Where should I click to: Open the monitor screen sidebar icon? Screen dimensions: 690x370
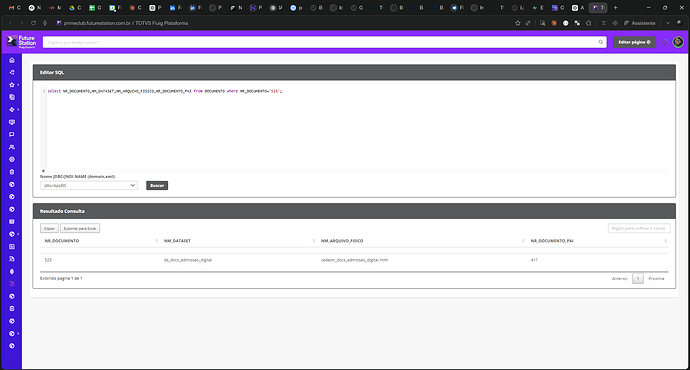(x=12, y=122)
